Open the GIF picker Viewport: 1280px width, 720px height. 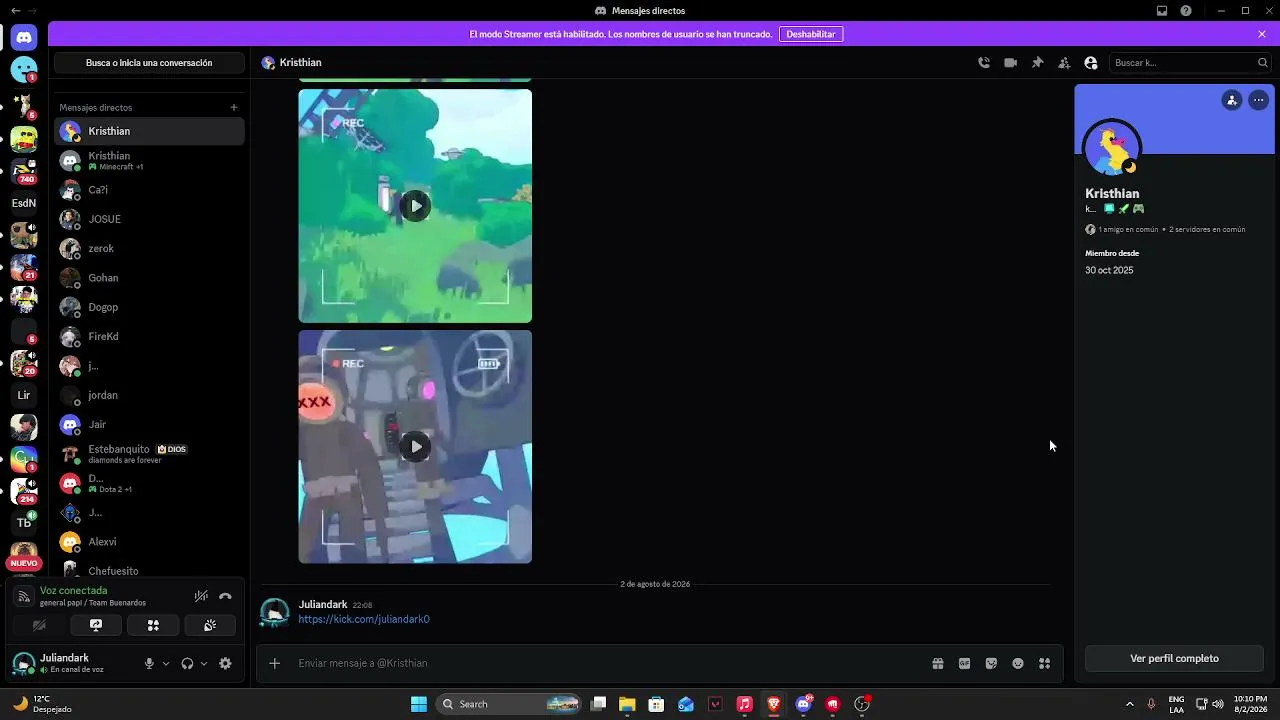click(965, 663)
